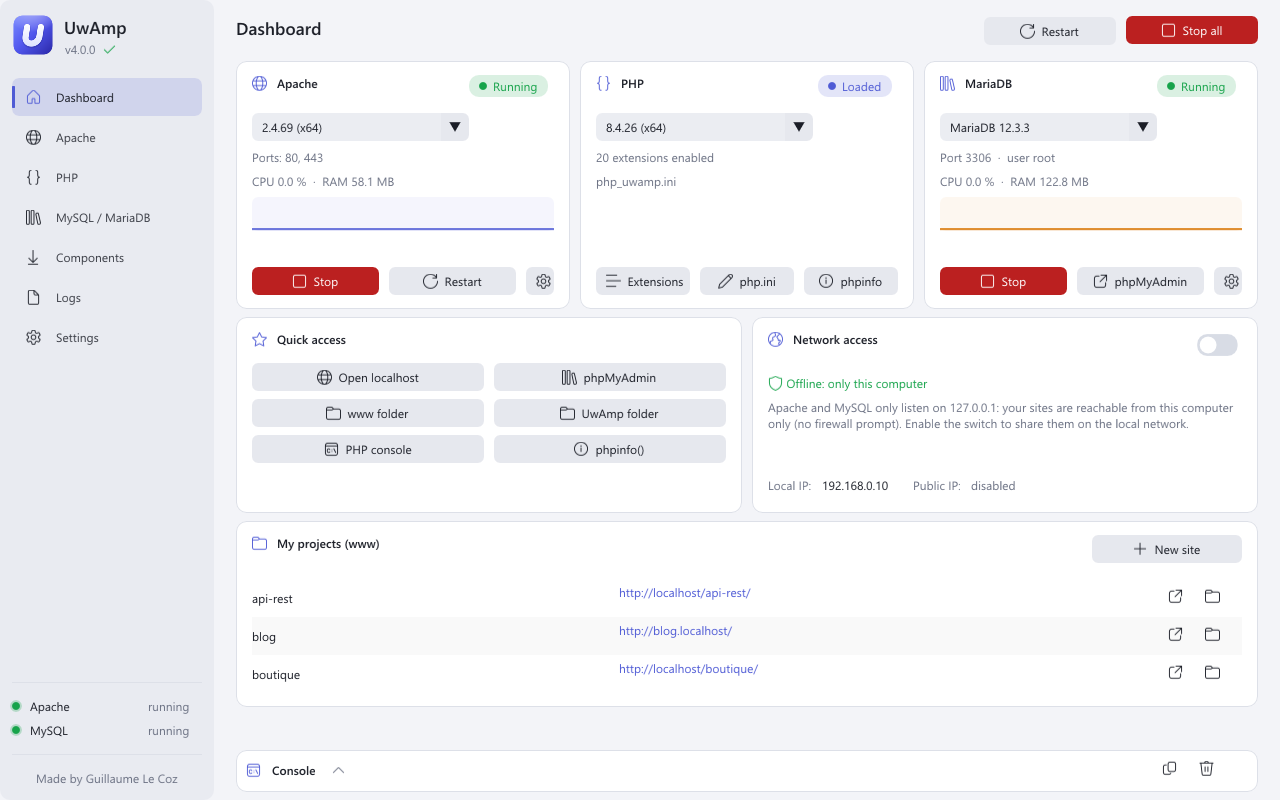This screenshot has height=800, width=1280.
Task: Open Logs sidebar section
Action: pos(107,297)
